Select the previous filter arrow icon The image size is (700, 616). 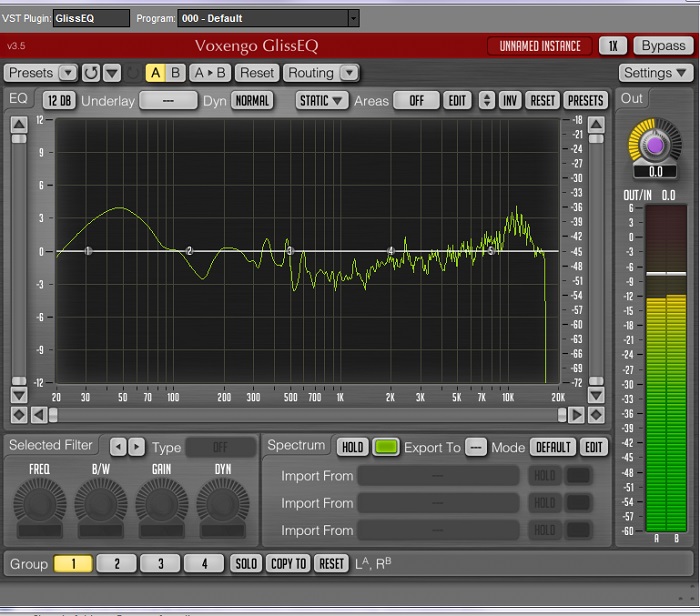click(x=118, y=447)
